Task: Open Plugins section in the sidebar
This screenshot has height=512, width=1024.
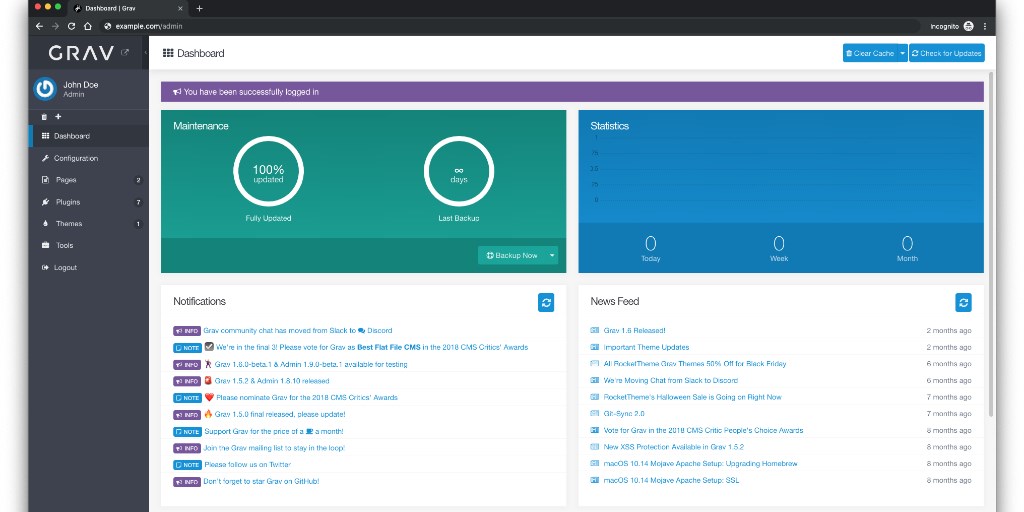Action: click(89, 202)
